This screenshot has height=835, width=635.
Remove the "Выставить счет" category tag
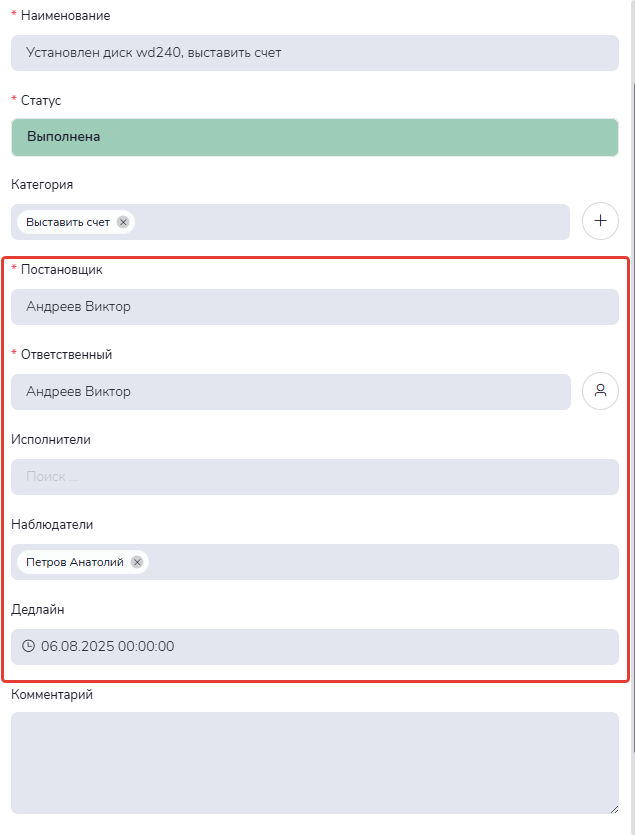coord(123,222)
